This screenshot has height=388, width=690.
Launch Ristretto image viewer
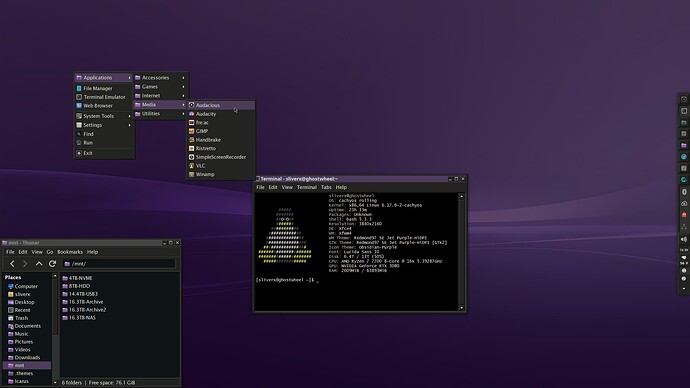coord(221,148)
